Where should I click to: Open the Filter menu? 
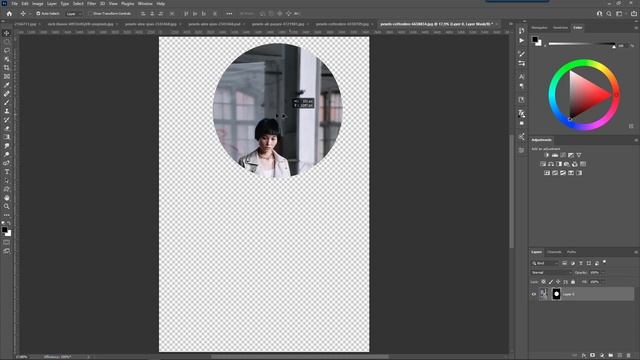91,4
